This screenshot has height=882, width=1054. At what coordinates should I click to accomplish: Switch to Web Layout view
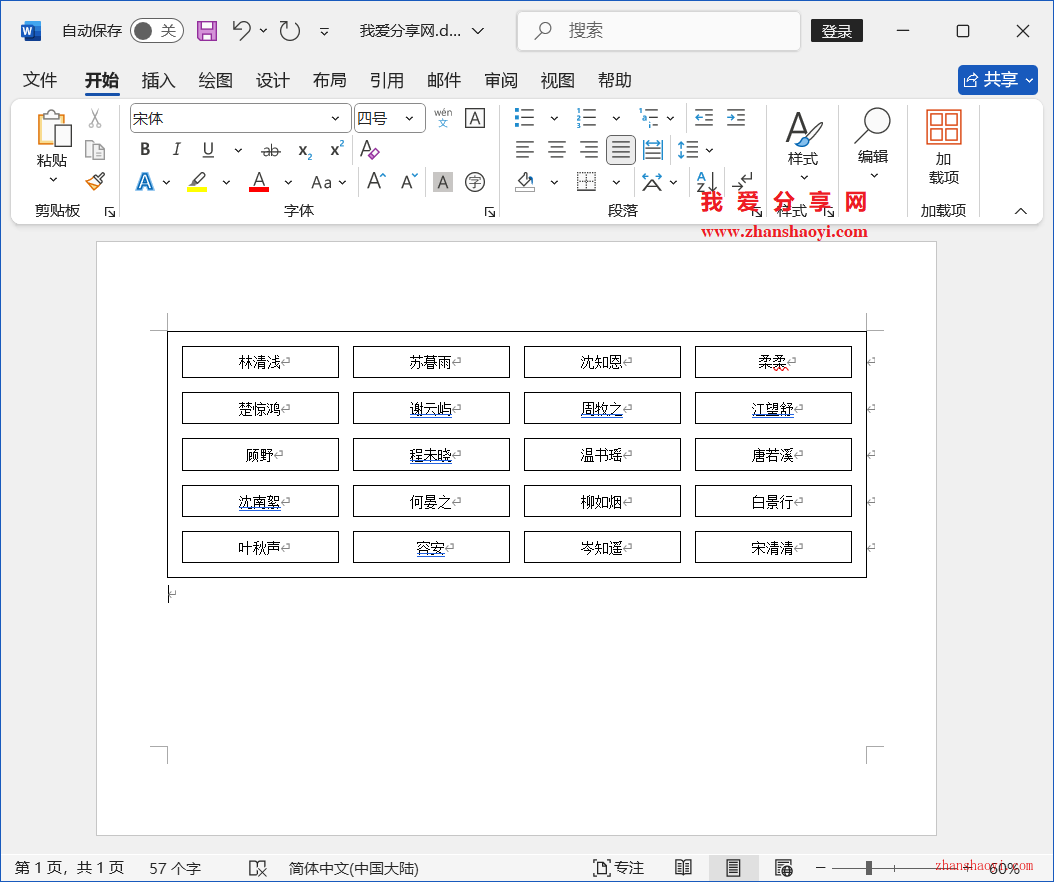(x=783, y=868)
